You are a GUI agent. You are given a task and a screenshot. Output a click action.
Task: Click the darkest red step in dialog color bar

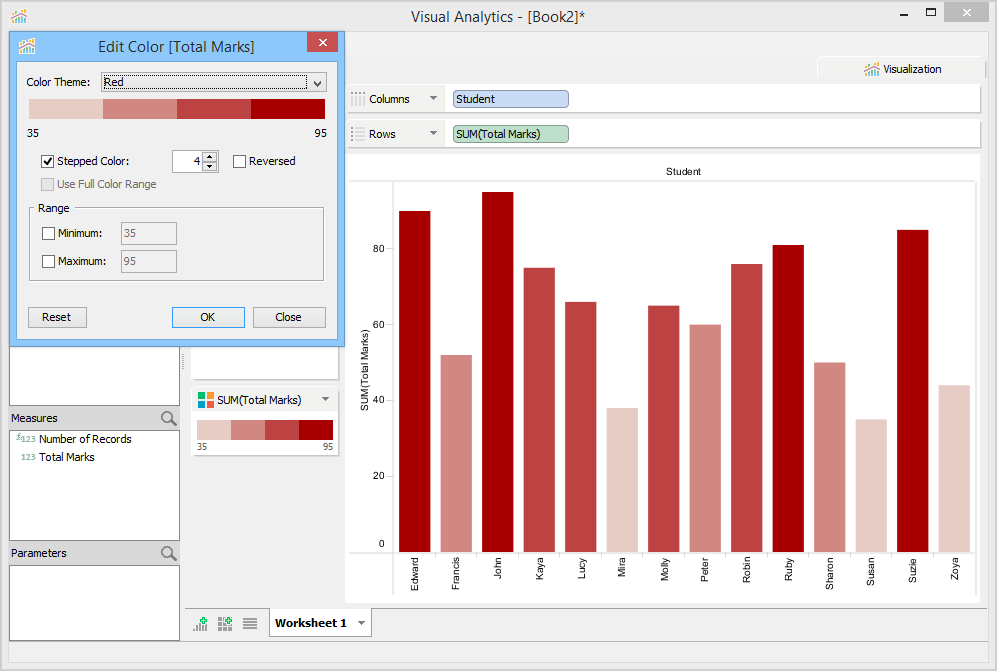click(x=287, y=109)
